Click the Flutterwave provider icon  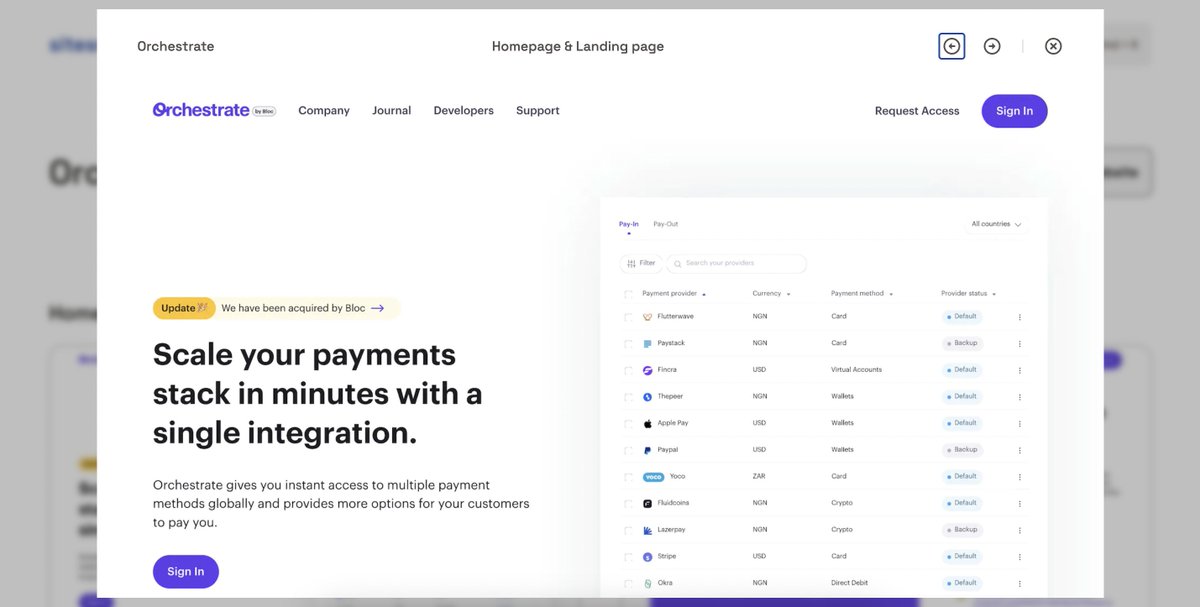click(x=648, y=317)
